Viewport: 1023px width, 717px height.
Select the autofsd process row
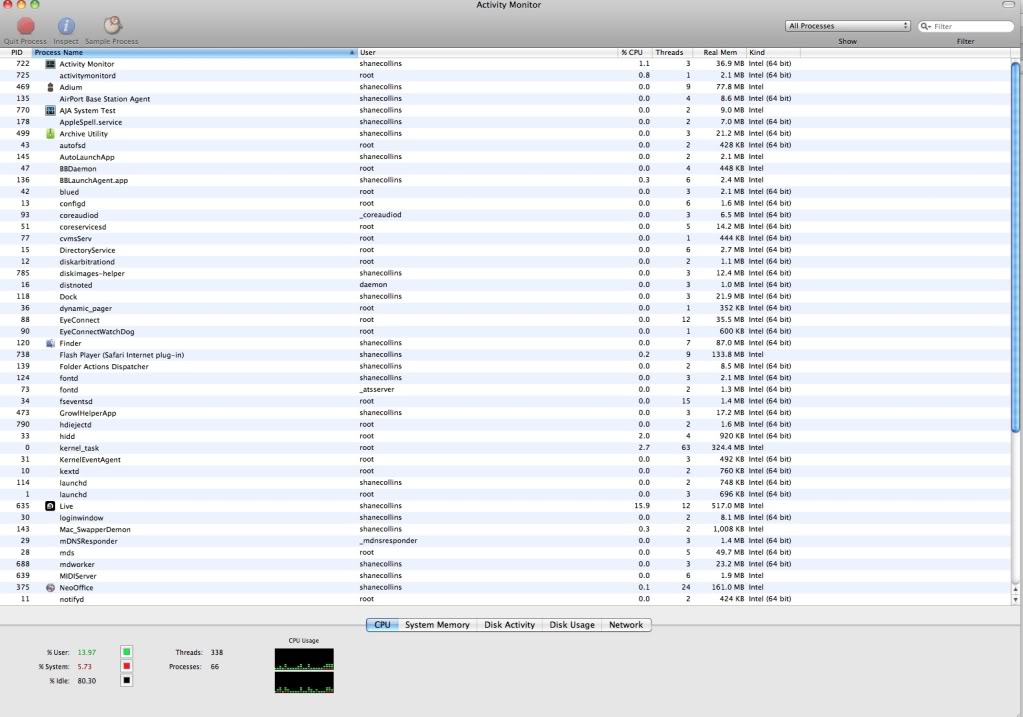(x=506, y=145)
